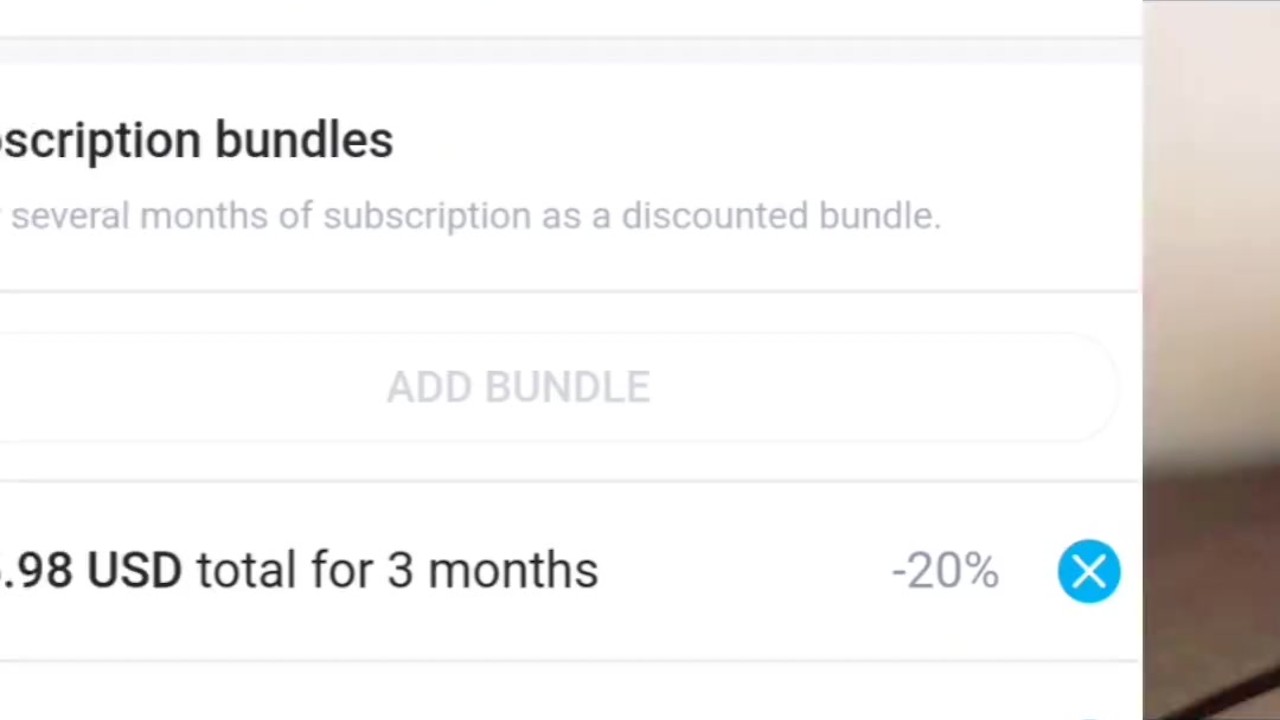1280x720 pixels.
Task: Click the word "bundles" in the heading
Action: (x=304, y=140)
